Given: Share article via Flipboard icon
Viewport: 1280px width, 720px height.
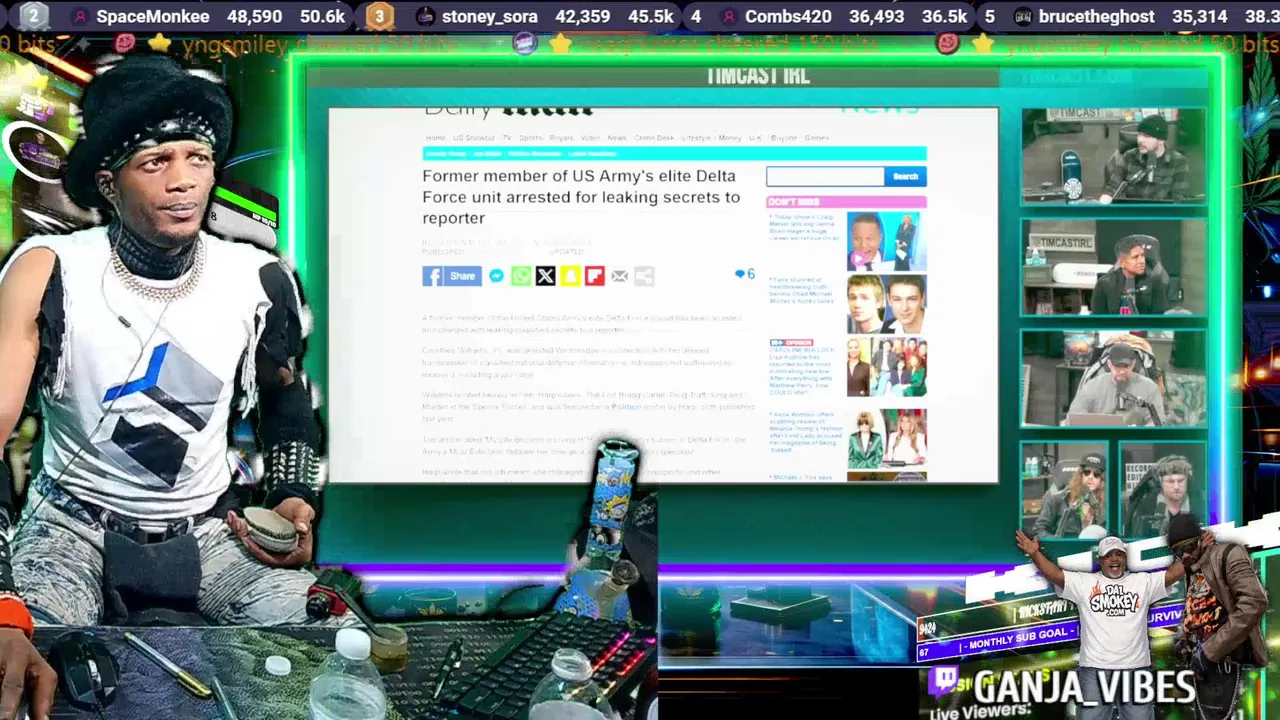Looking at the screenshot, I should point(595,276).
